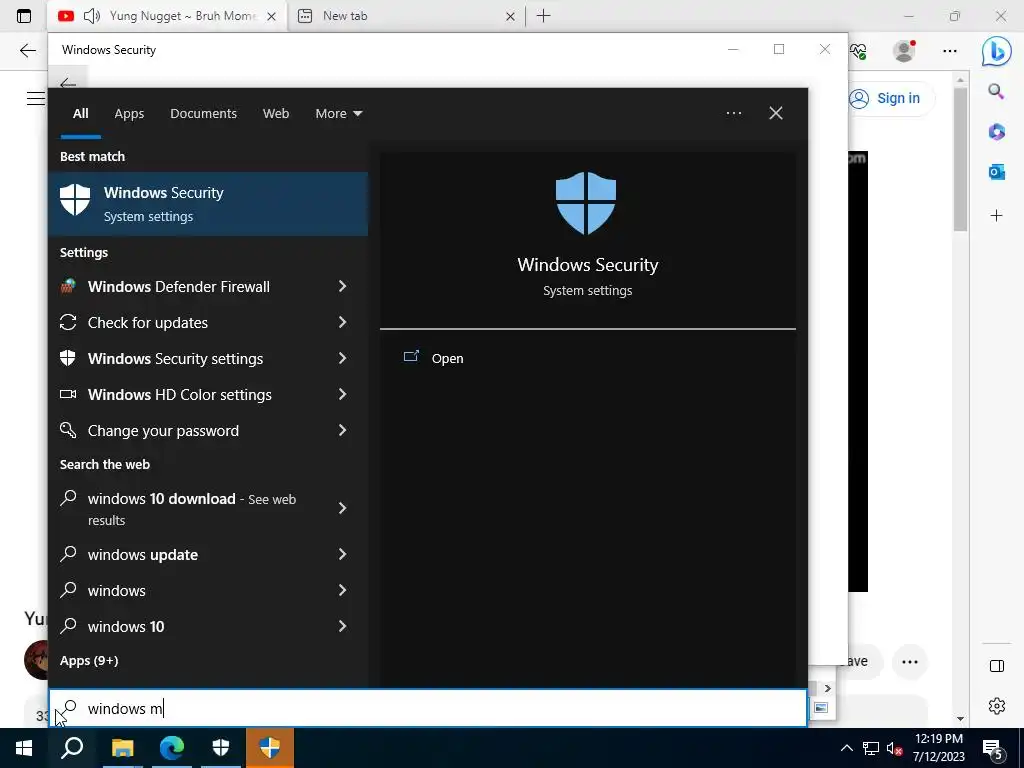The height and width of the screenshot is (768, 1024).
Task: Open clock showing 12:19 PM
Action: pyautogui.click(x=938, y=748)
